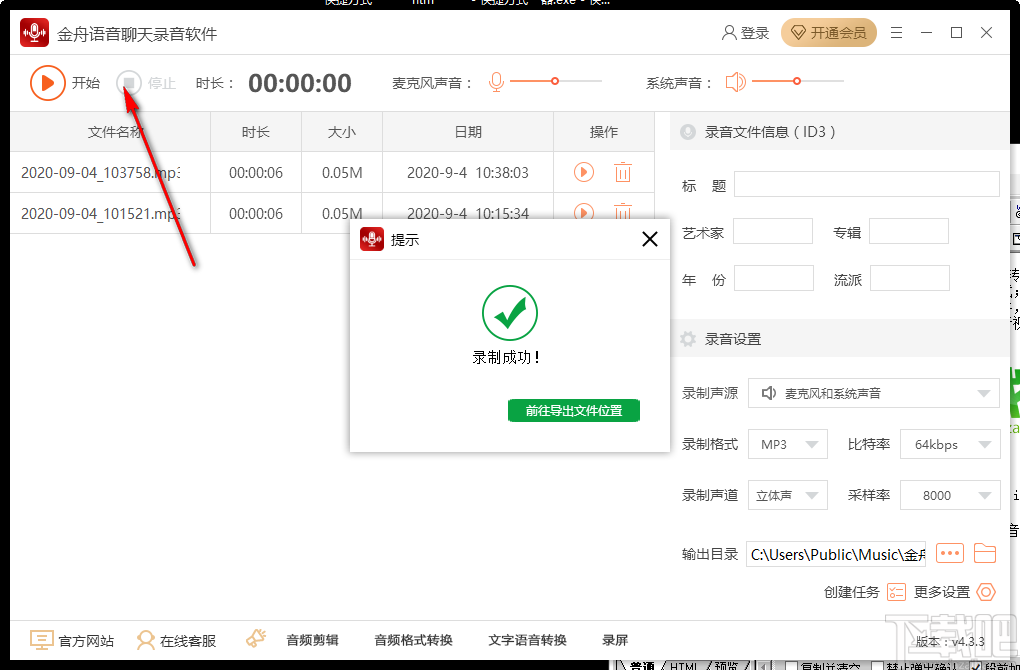Launch 文字语音转换 text-to-speech tool

(x=529, y=640)
